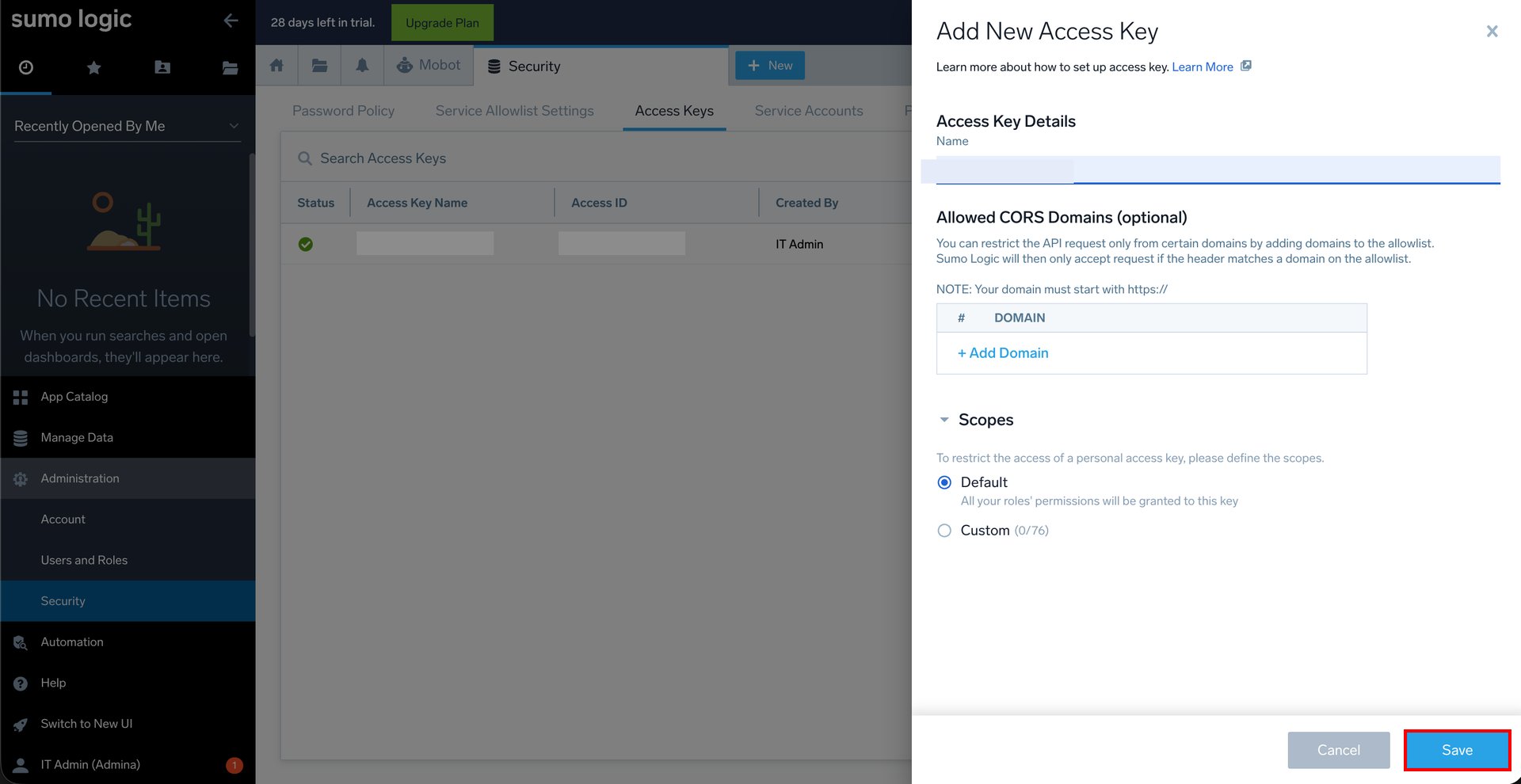The image size is (1521, 784).
Task: Select the Security top tab
Action: coord(600,66)
